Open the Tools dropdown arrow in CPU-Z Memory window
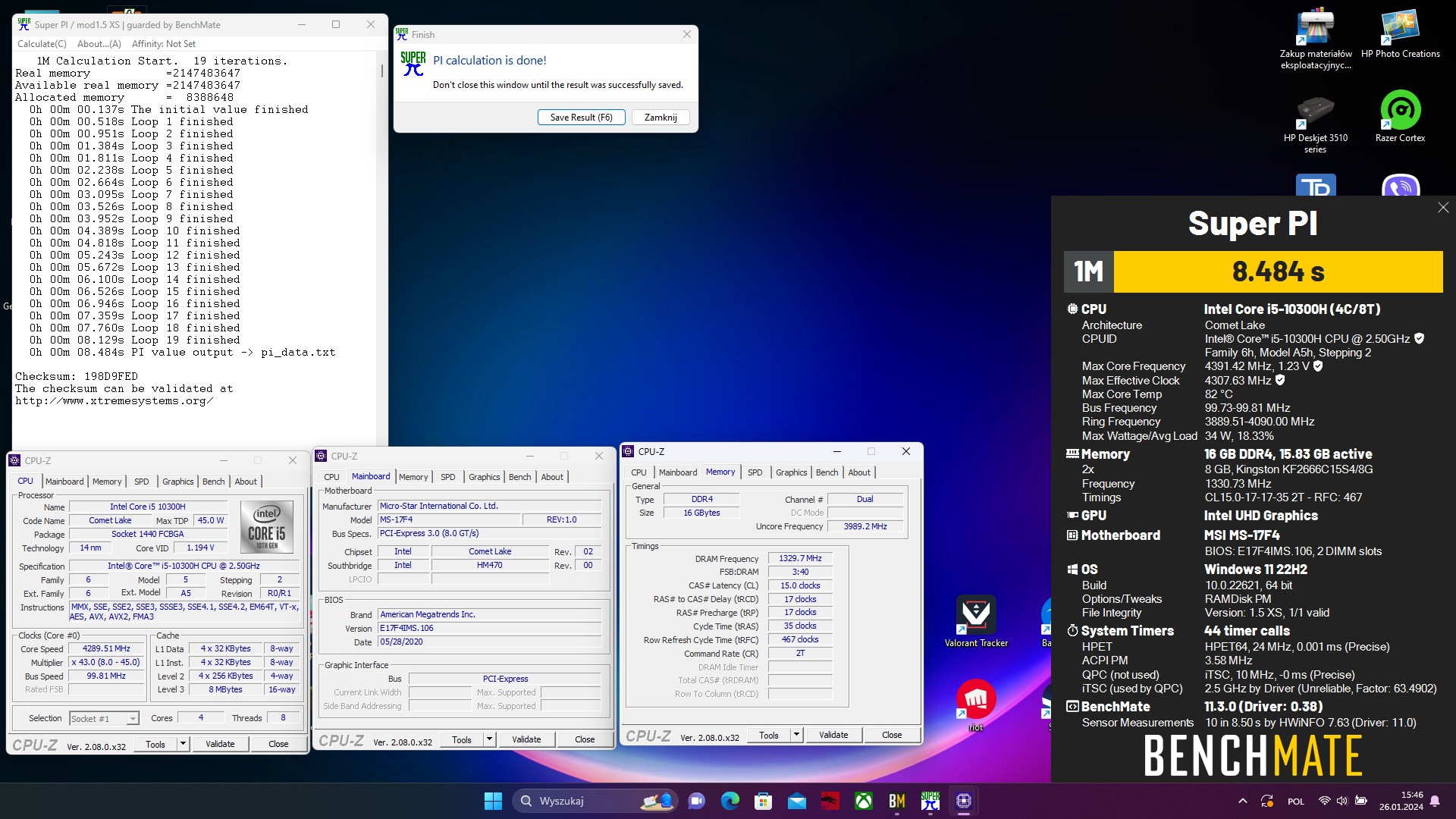Screen dimensions: 1456x819 point(796,735)
